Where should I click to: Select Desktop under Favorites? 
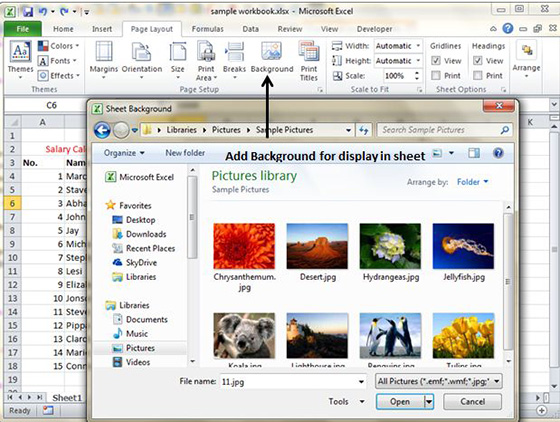(x=134, y=220)
